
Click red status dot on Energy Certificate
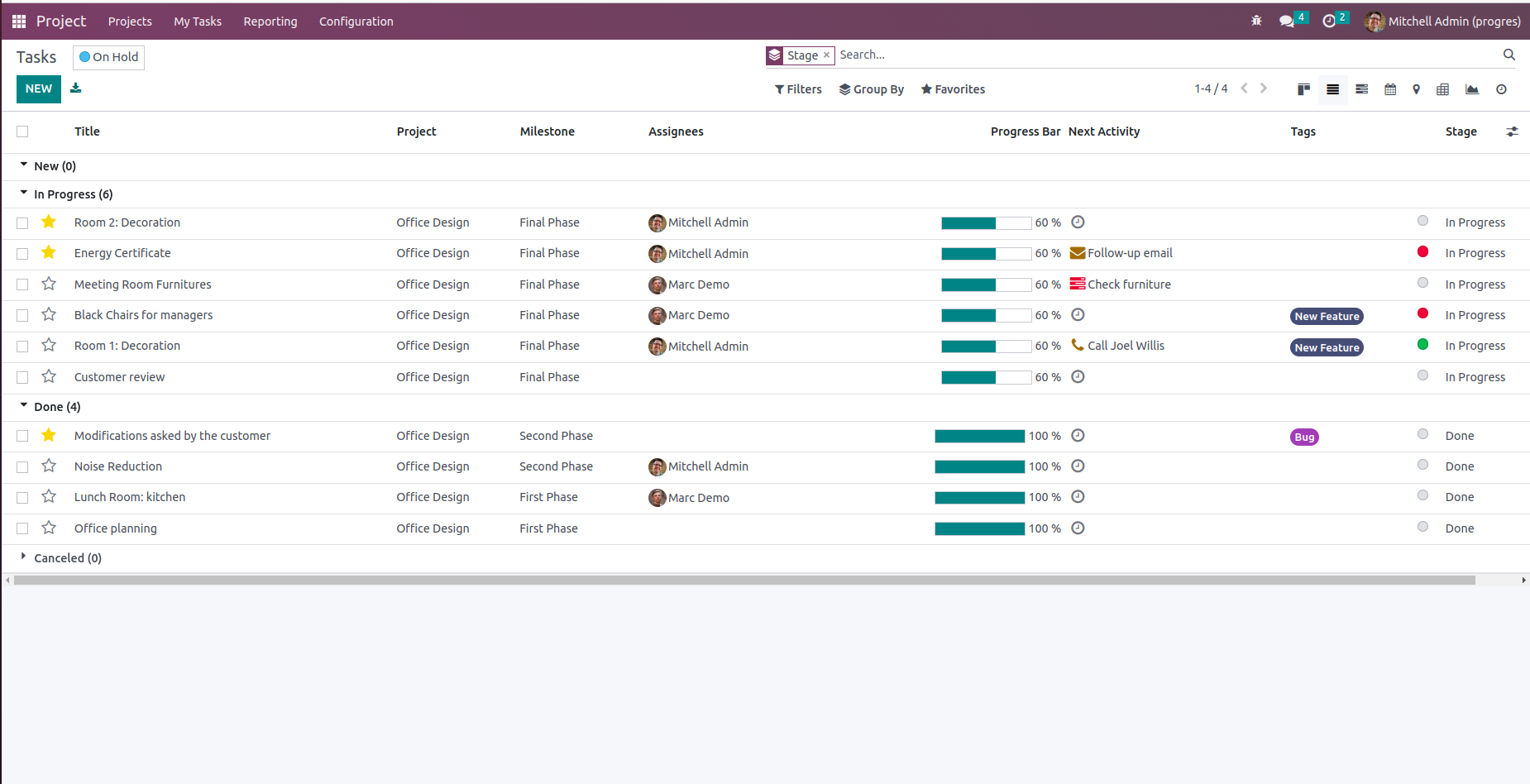click(x=1422, y=252)
